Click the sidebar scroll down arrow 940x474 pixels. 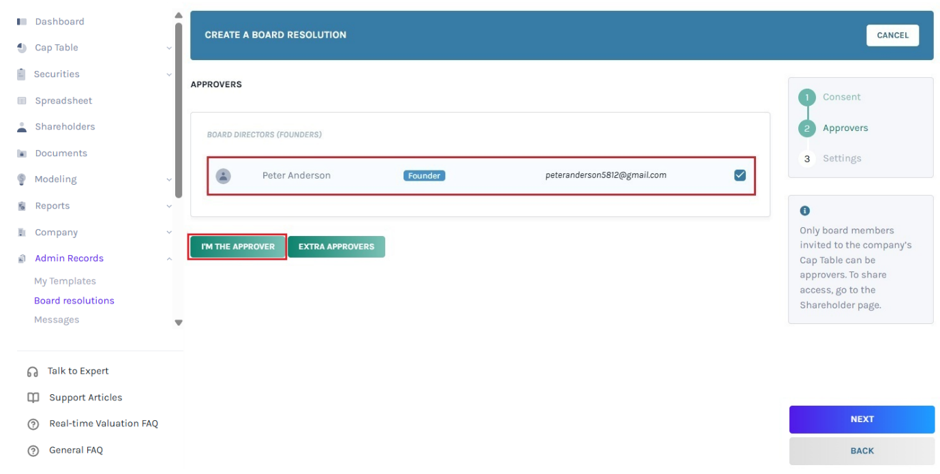[178, 322]
